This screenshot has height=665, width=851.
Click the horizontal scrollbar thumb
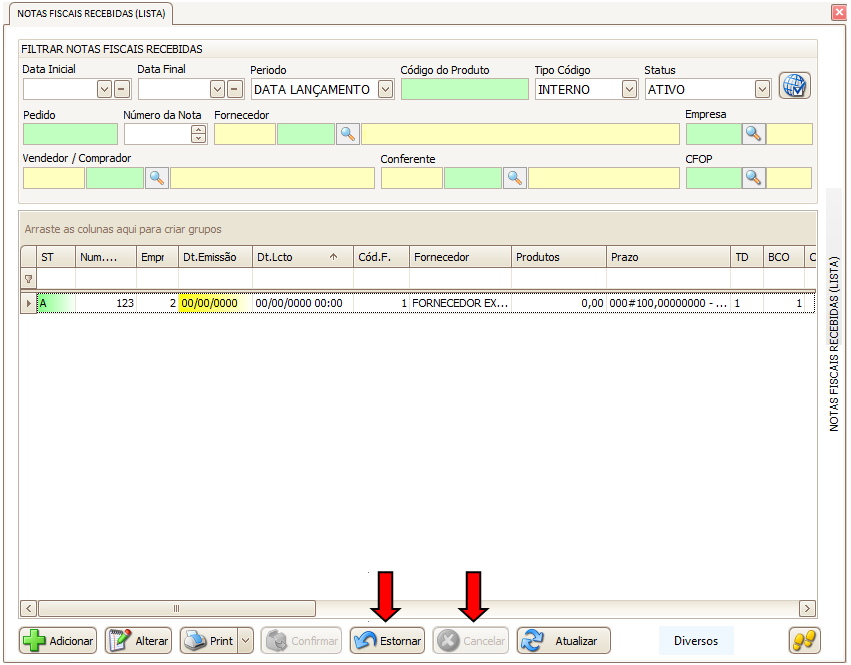176,608
